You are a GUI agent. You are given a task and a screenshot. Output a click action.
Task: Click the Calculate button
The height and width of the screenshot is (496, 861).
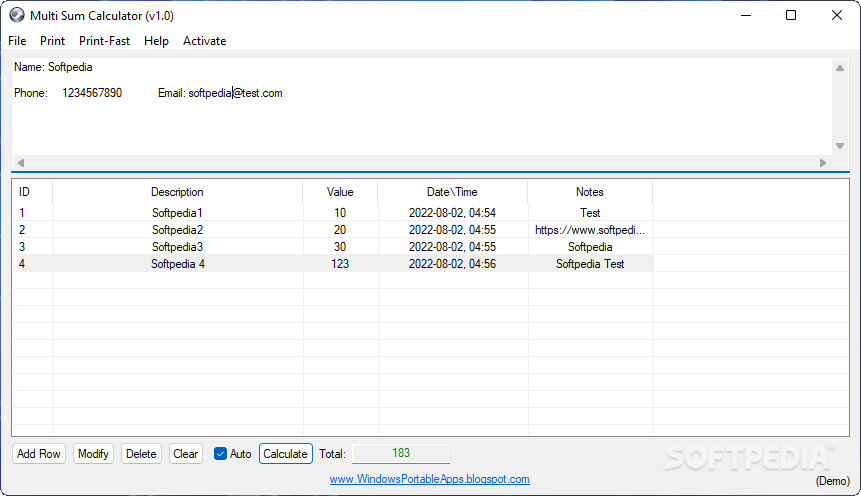286,454
